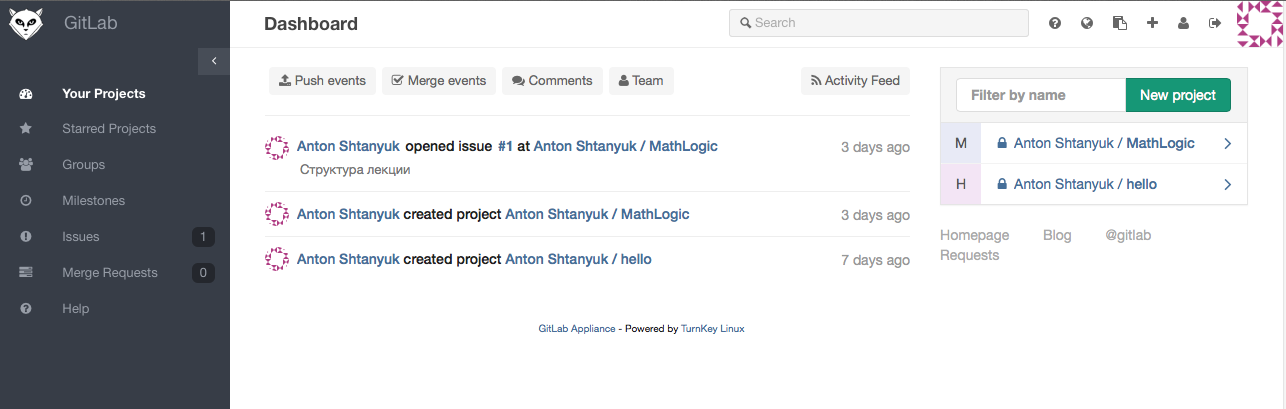Screen dimensions: 1286x409
Task: Open issue #1 link
Action: 505,146
